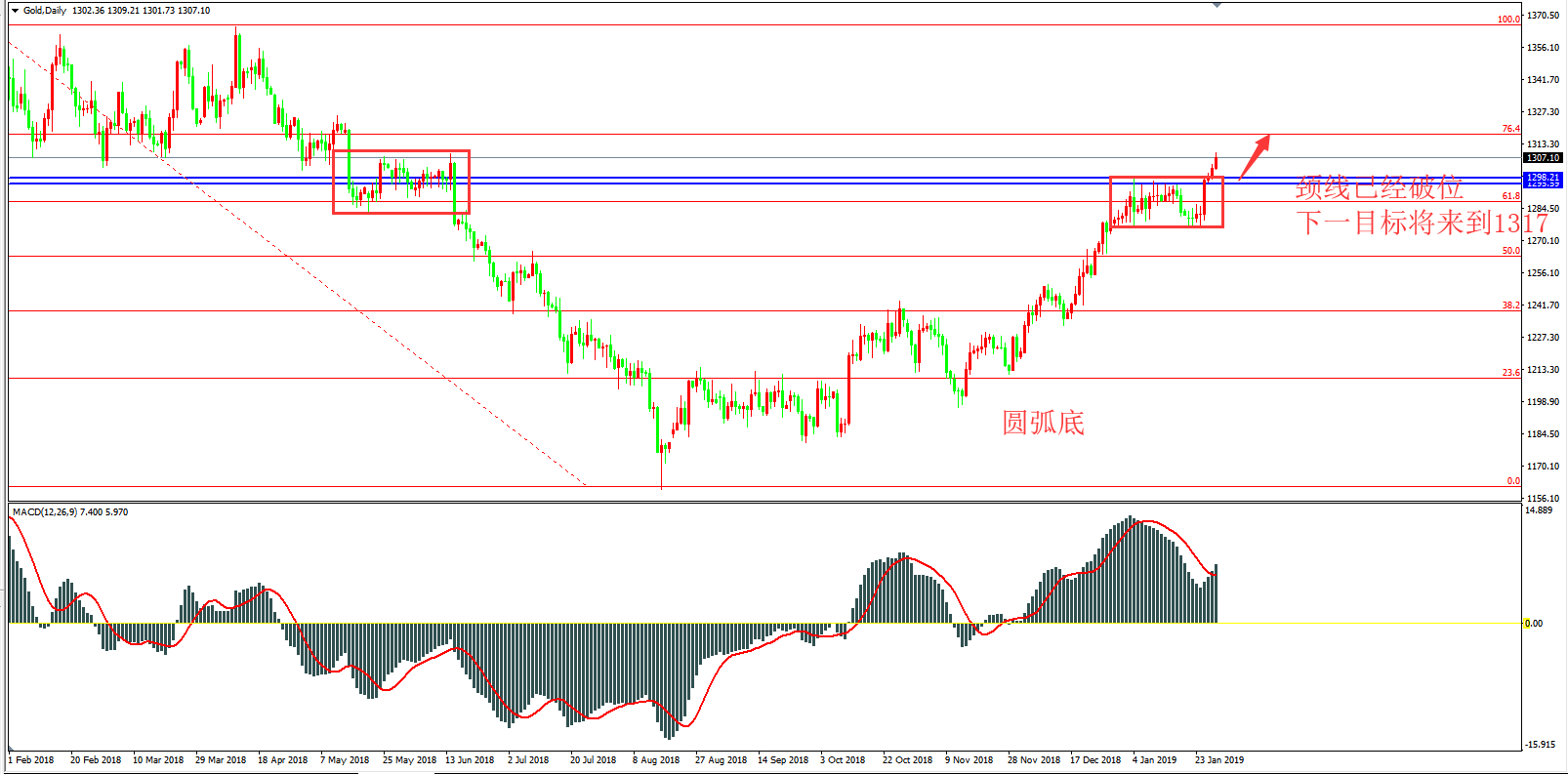The height and width of the screenshot is (774, 1568).
Task: Click the blue 1298.21 price level tag
Action: pos(1543,178)
